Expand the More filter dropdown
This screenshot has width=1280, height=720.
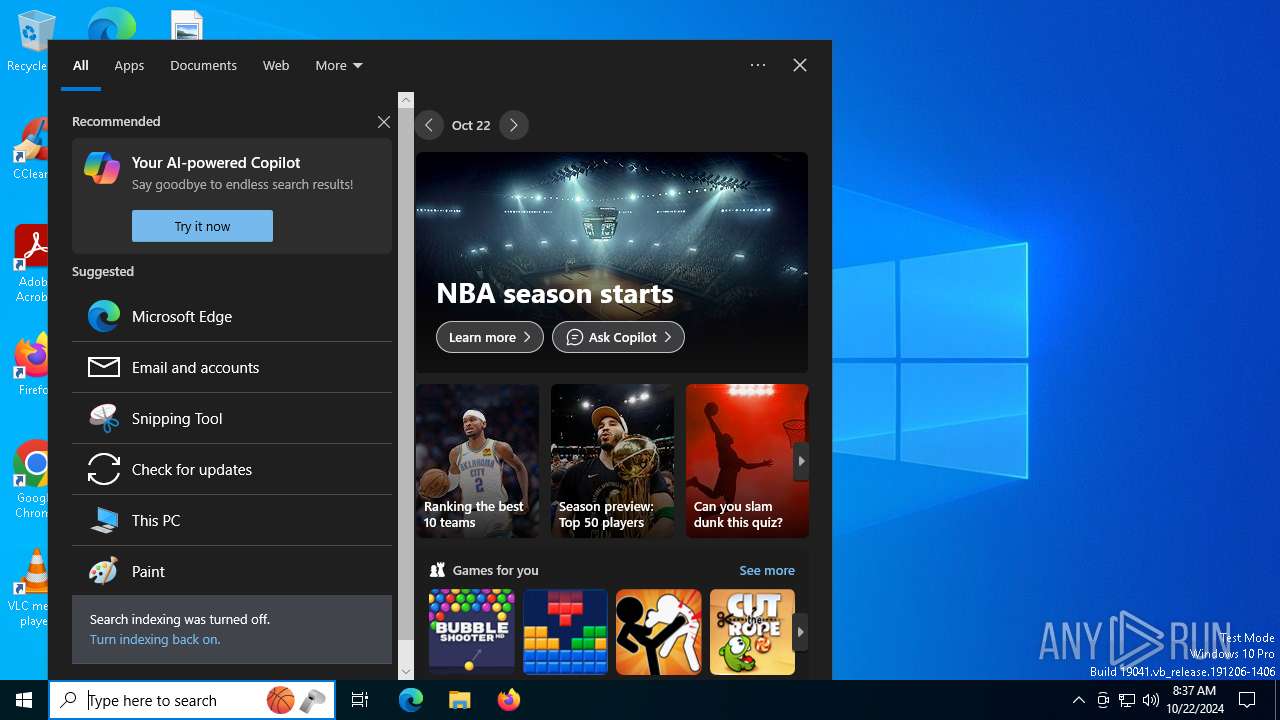point(339,65)
